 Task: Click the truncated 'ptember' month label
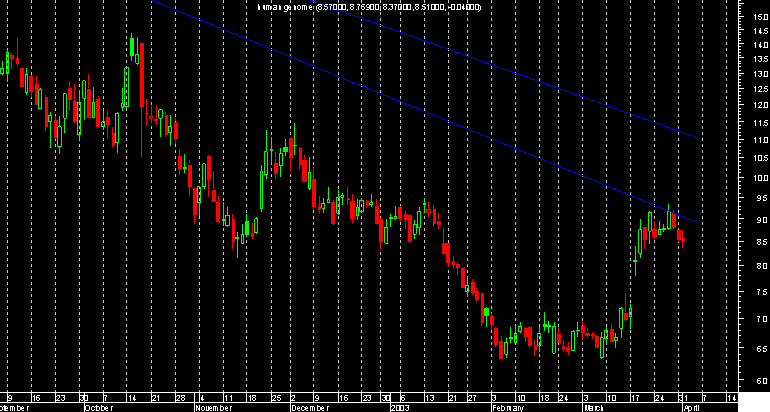click(15, 408)
